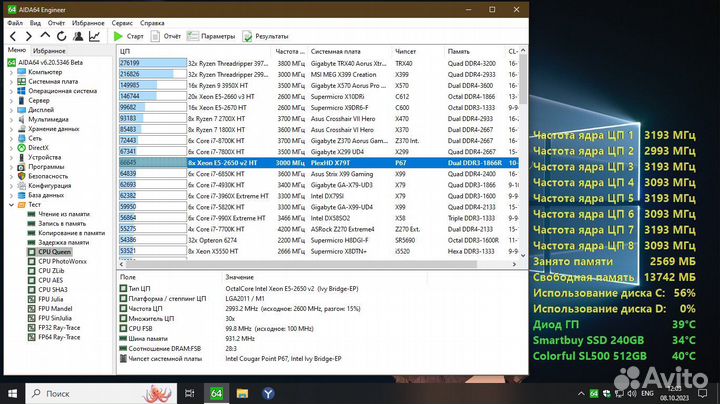Open the Отчёт menu in menu bar
This screenshot has width=720, height=404.
(56, 23)
